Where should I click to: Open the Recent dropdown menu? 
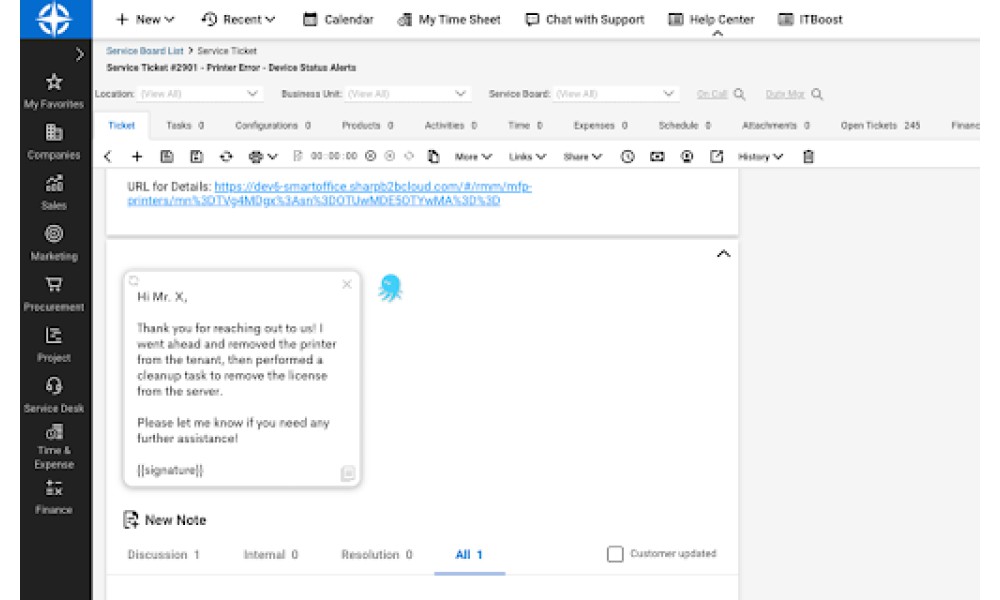pos(238,20)
